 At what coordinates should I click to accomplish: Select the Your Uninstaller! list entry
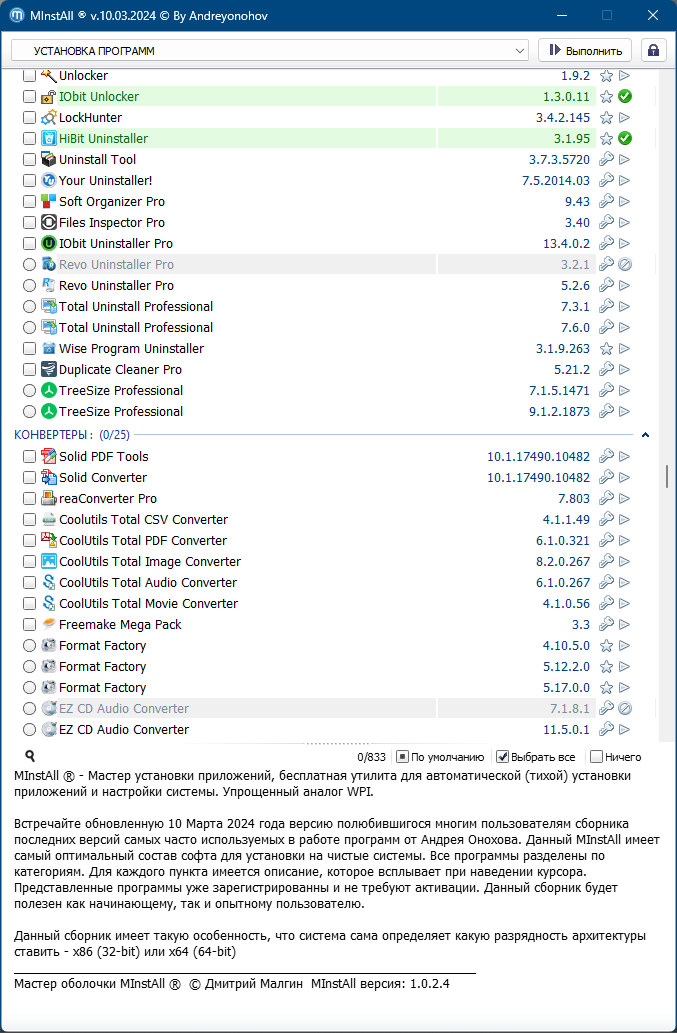(105, 181)
